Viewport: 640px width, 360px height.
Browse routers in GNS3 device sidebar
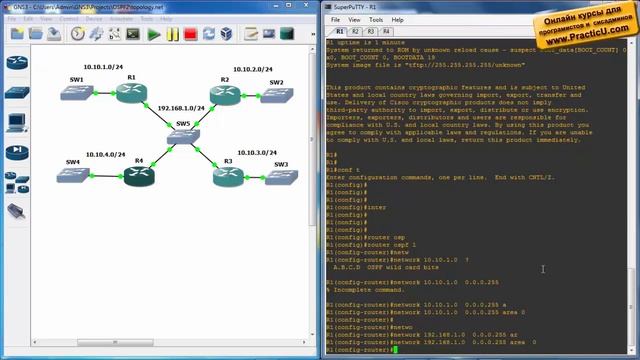pos(17,62)
